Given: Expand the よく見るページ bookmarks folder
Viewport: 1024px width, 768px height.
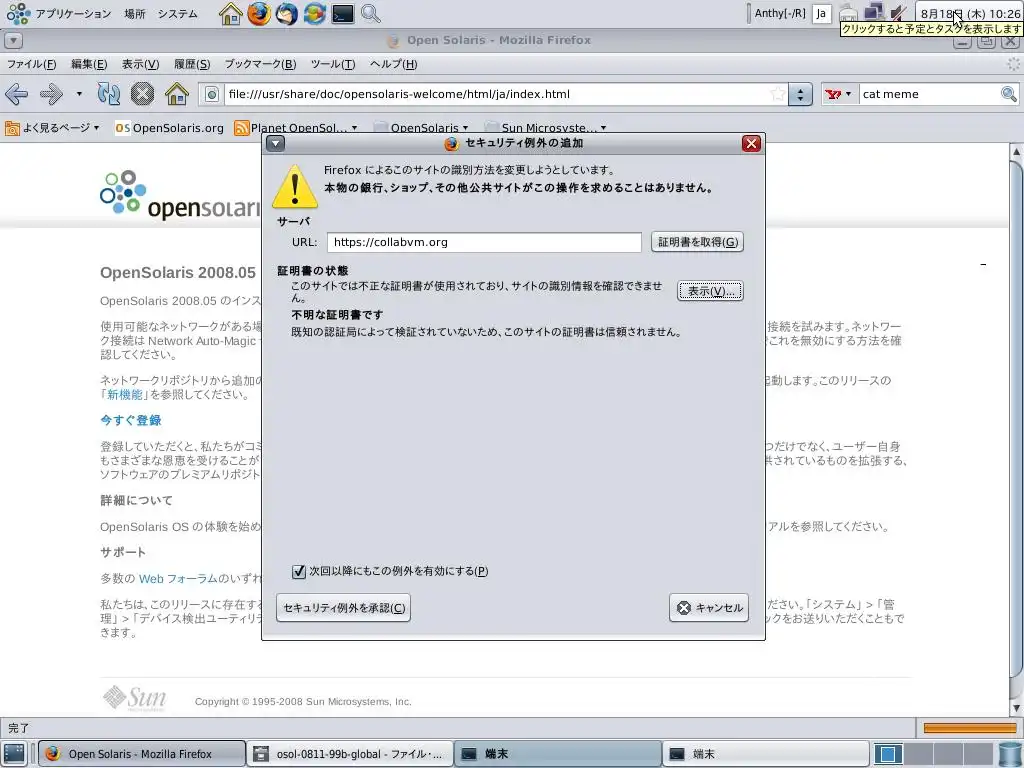Looking at the screenshot, I should (52, 128).
